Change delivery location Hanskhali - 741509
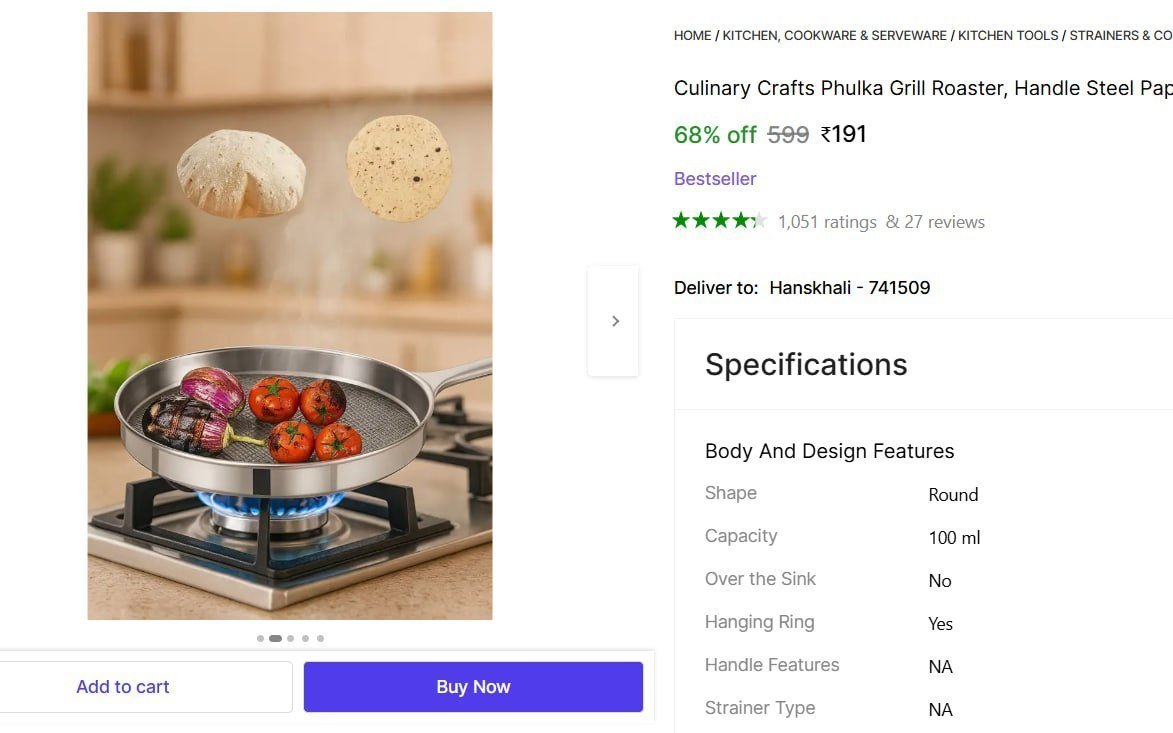This screenshot has width=1173, height=733. tap(850, 288)
